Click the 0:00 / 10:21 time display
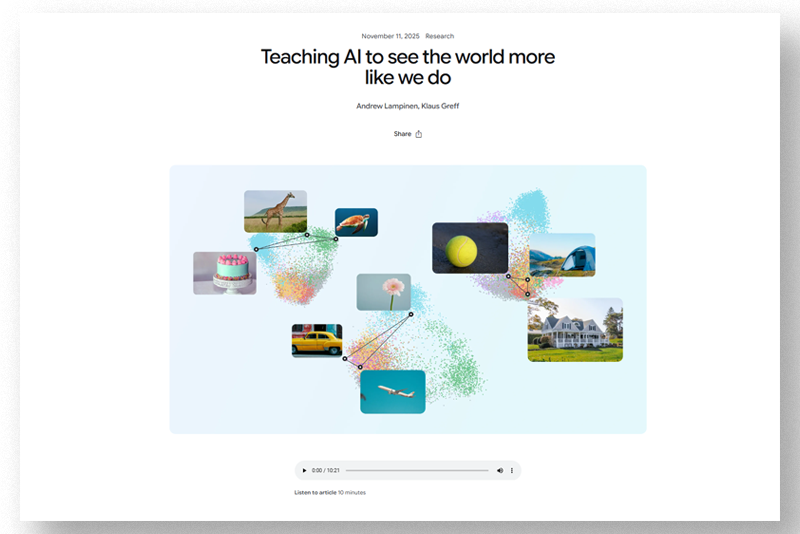Image resolution: width=800 pixels, height=534 pixels. tap(325, 470)
